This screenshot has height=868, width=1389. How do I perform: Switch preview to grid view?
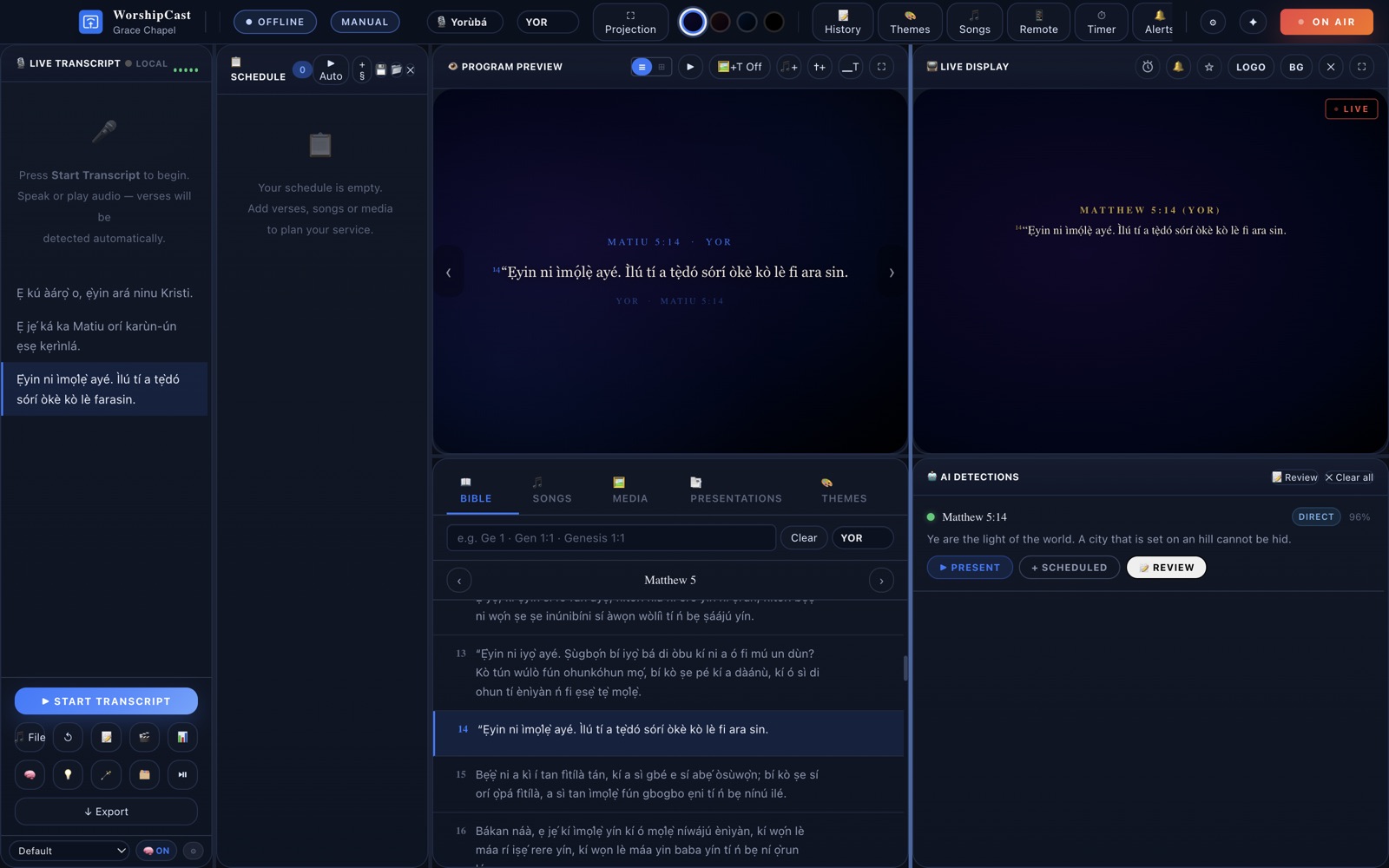click(x=662, y=67)
